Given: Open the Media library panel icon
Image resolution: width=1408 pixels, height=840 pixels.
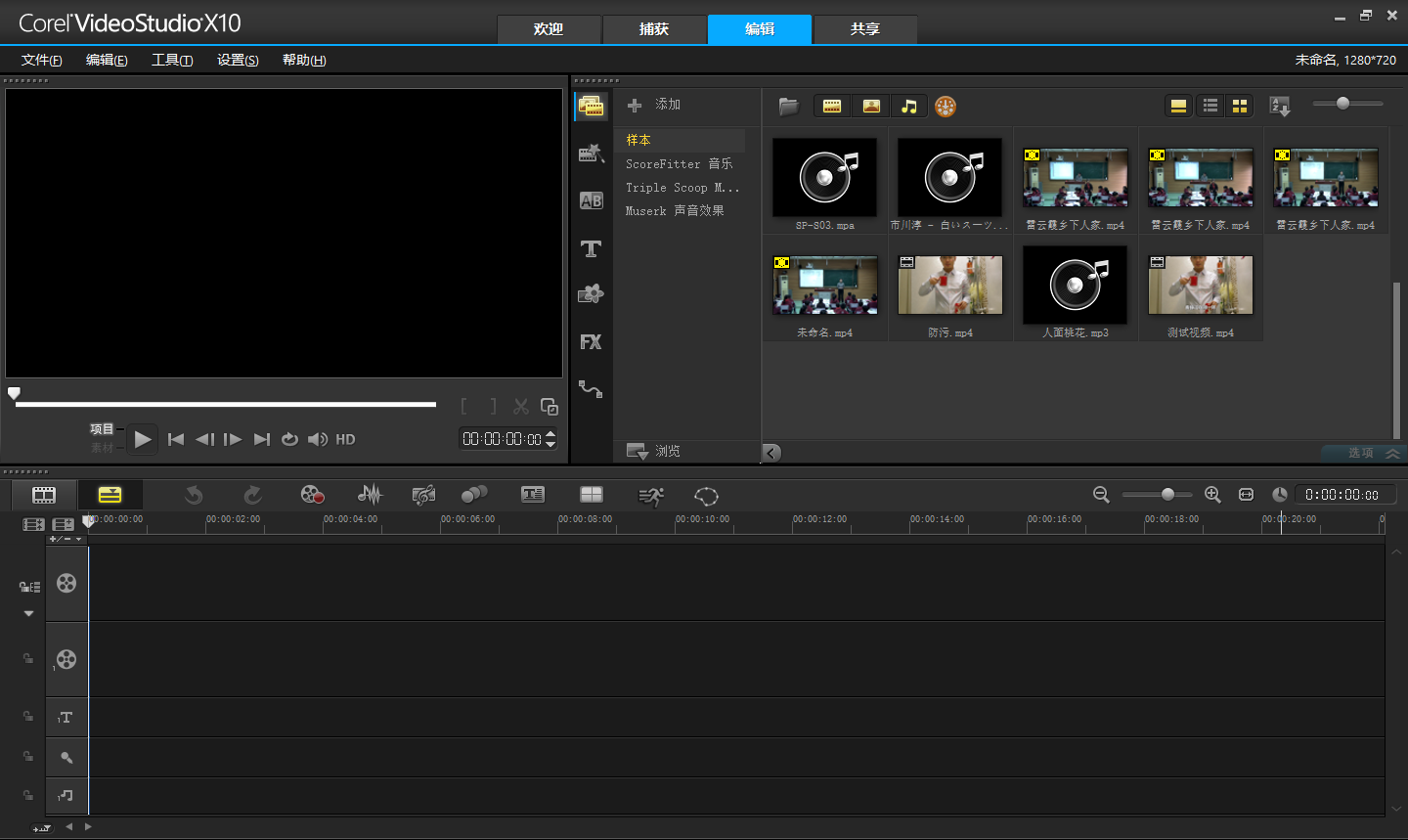Looking at the screenshot, I should point(591,106).
